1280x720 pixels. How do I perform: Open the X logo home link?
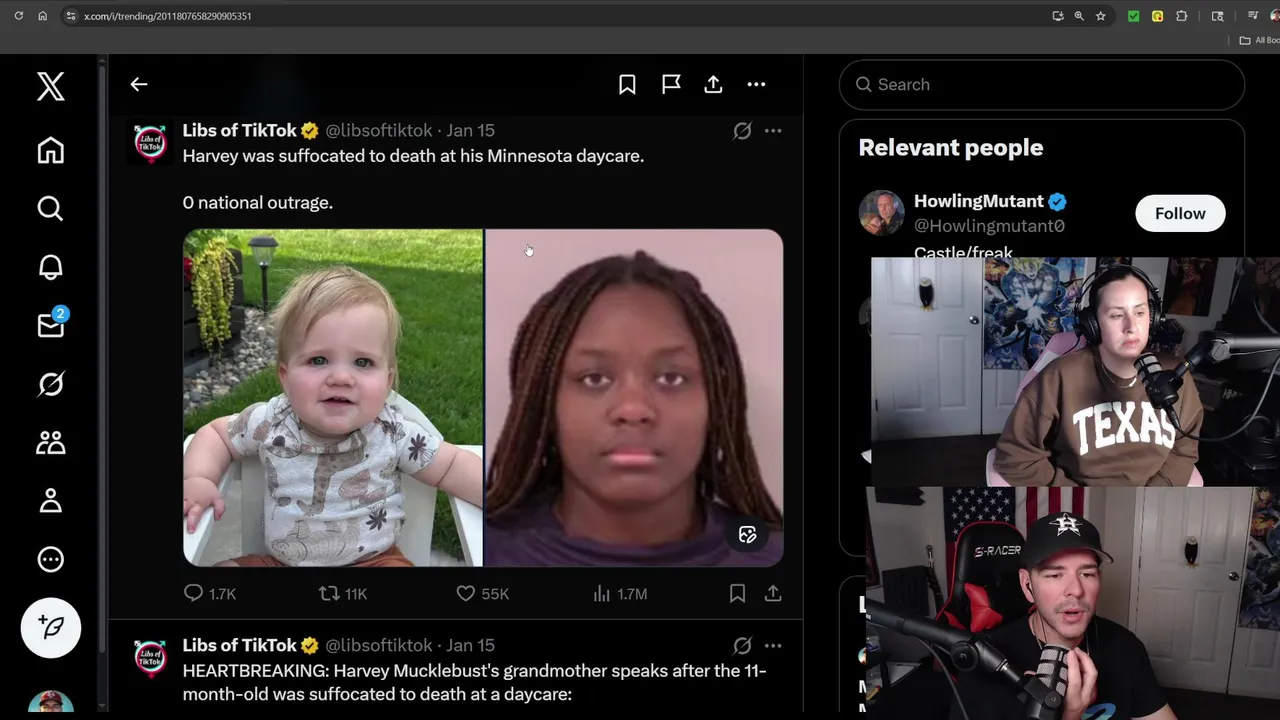coord(51,86)
